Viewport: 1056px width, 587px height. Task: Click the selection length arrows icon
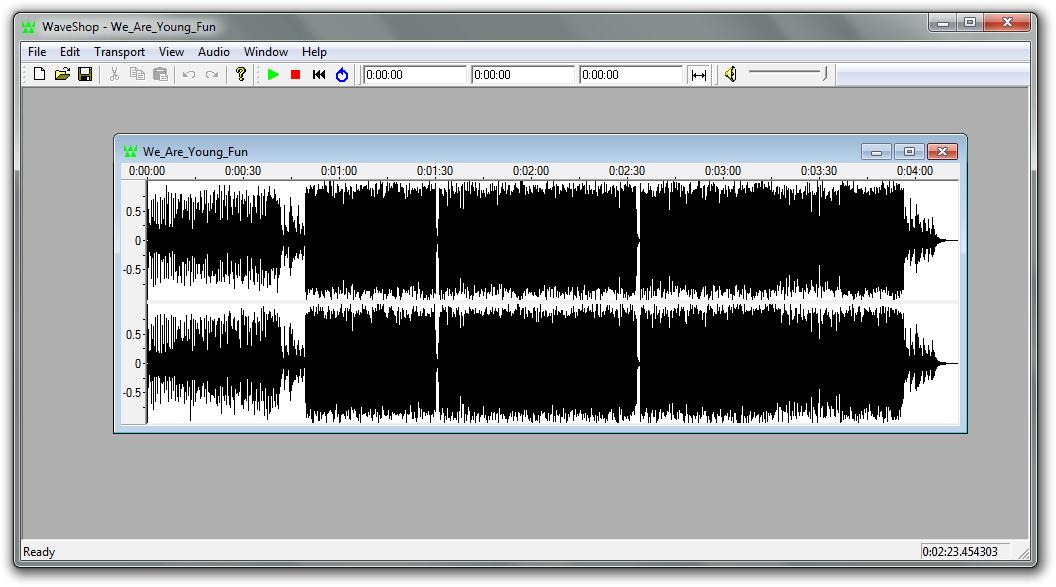(698, 75)
